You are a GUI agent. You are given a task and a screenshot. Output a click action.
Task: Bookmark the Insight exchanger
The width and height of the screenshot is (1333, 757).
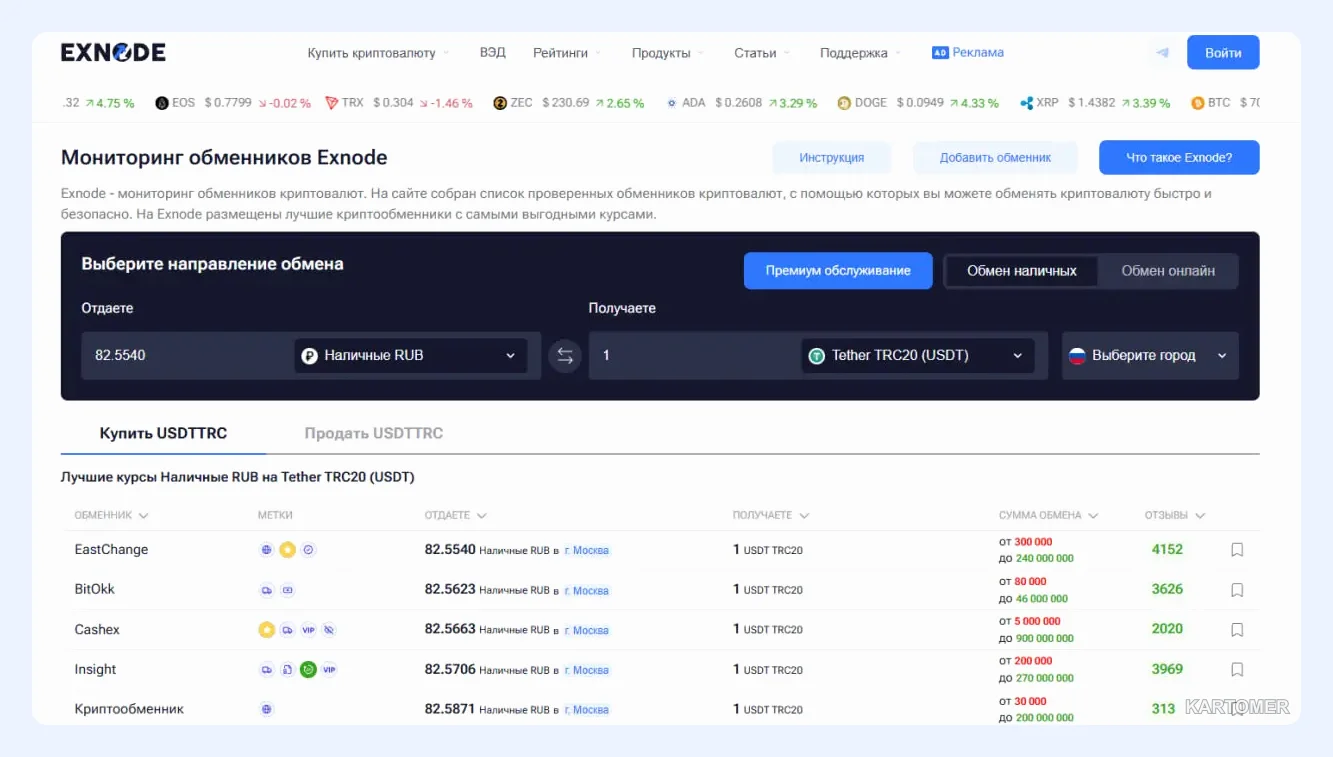click(1237, 670)
